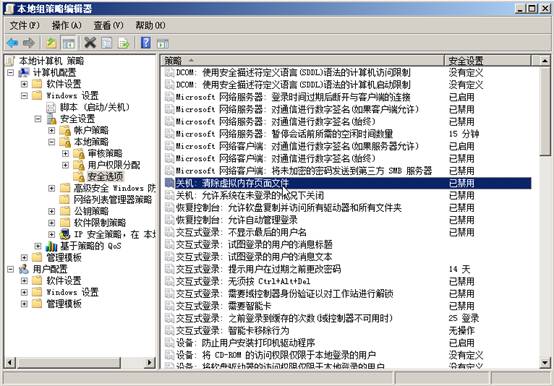Go back with the blue left arrow
554x386 pixels.
coord(12,43)
